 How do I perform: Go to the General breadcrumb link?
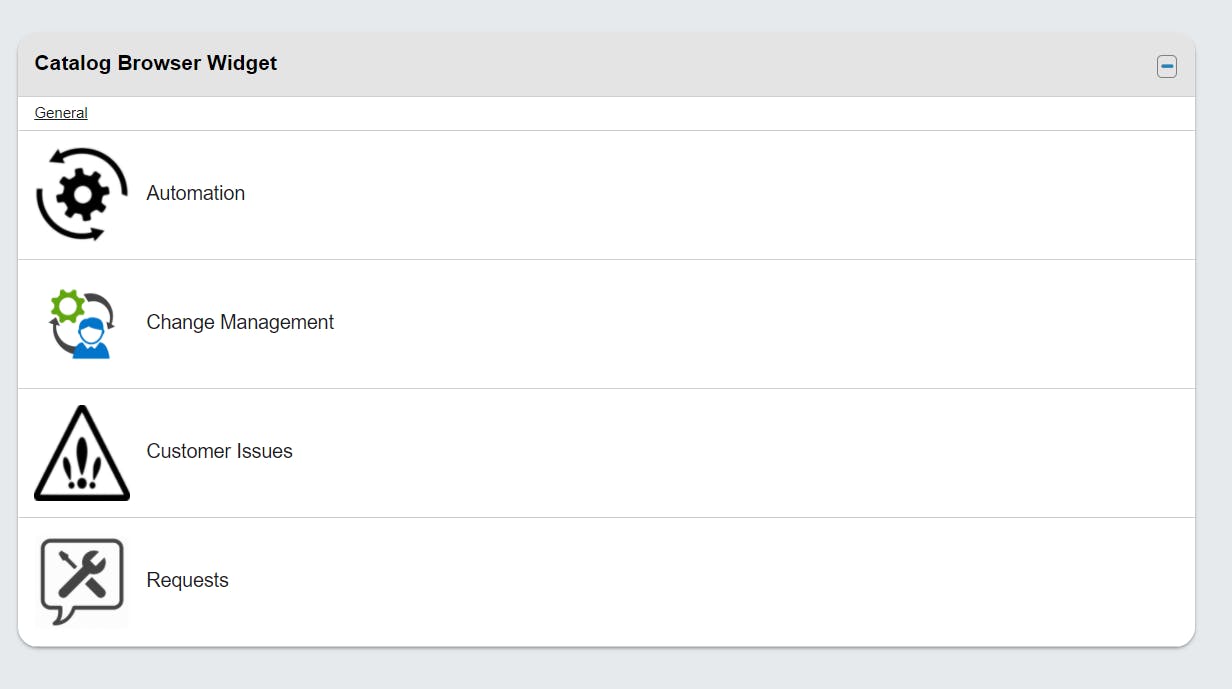click(61, 113)
